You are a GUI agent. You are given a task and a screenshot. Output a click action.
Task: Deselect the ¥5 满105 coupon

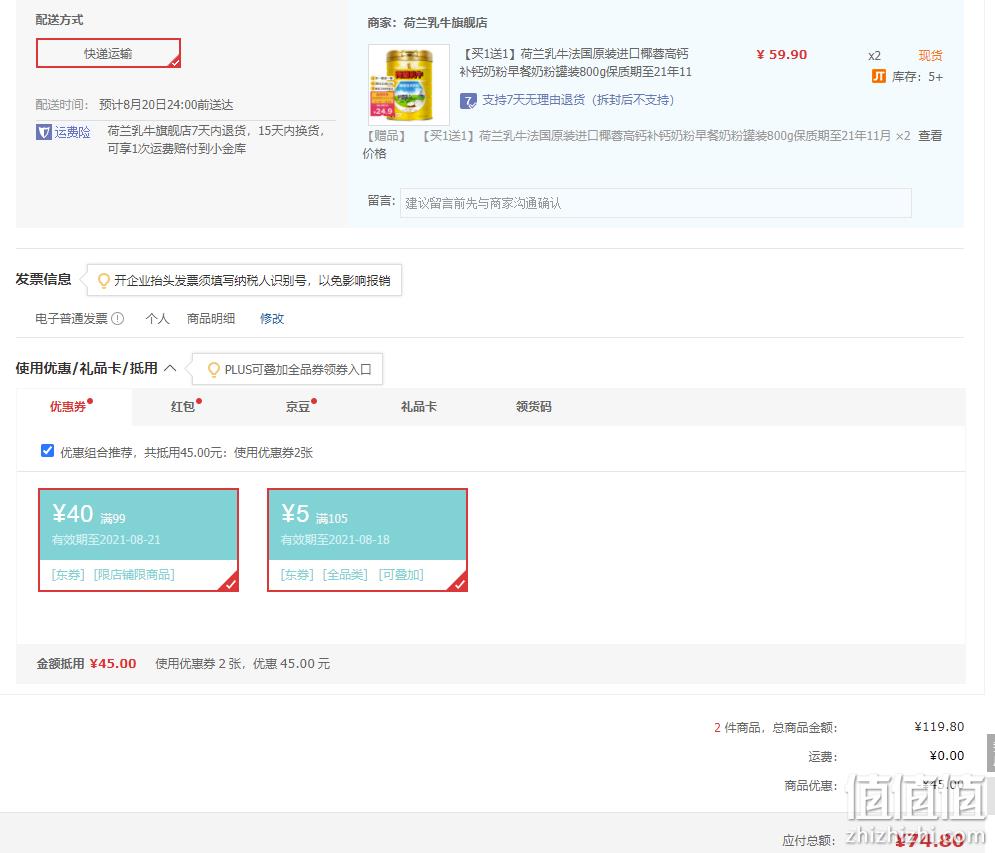pyautogui.click(x=367, y=540)
